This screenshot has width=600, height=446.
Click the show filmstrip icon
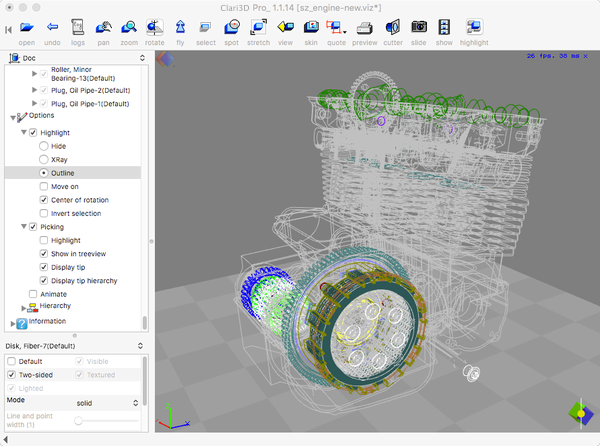click(x=444, y=27)
